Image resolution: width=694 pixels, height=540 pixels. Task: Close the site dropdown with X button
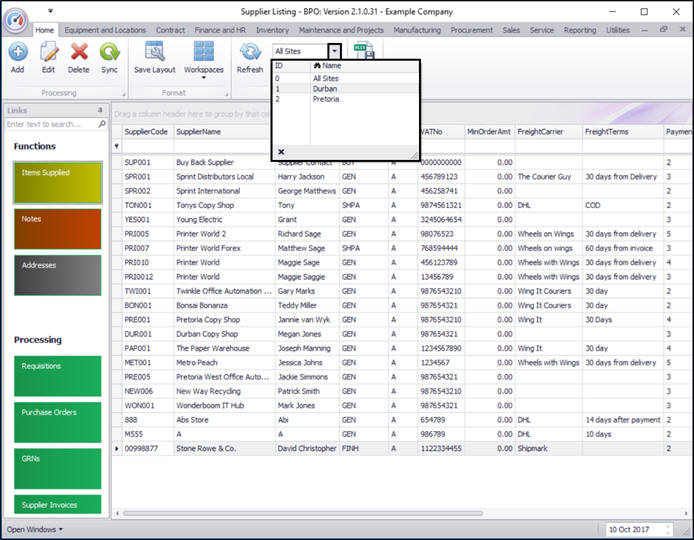tap(281, 151)
